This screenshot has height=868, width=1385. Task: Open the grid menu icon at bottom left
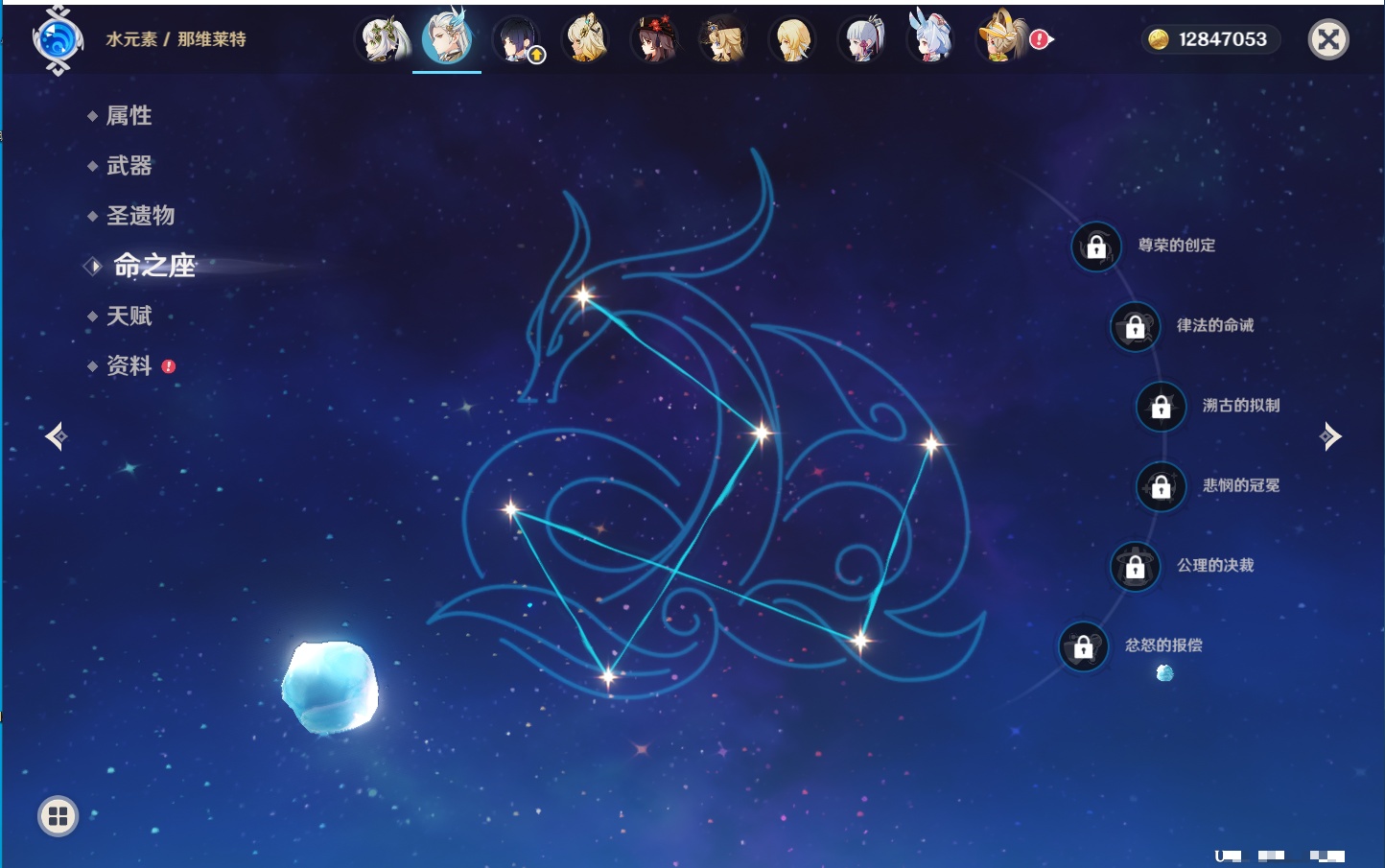point(58,816)
